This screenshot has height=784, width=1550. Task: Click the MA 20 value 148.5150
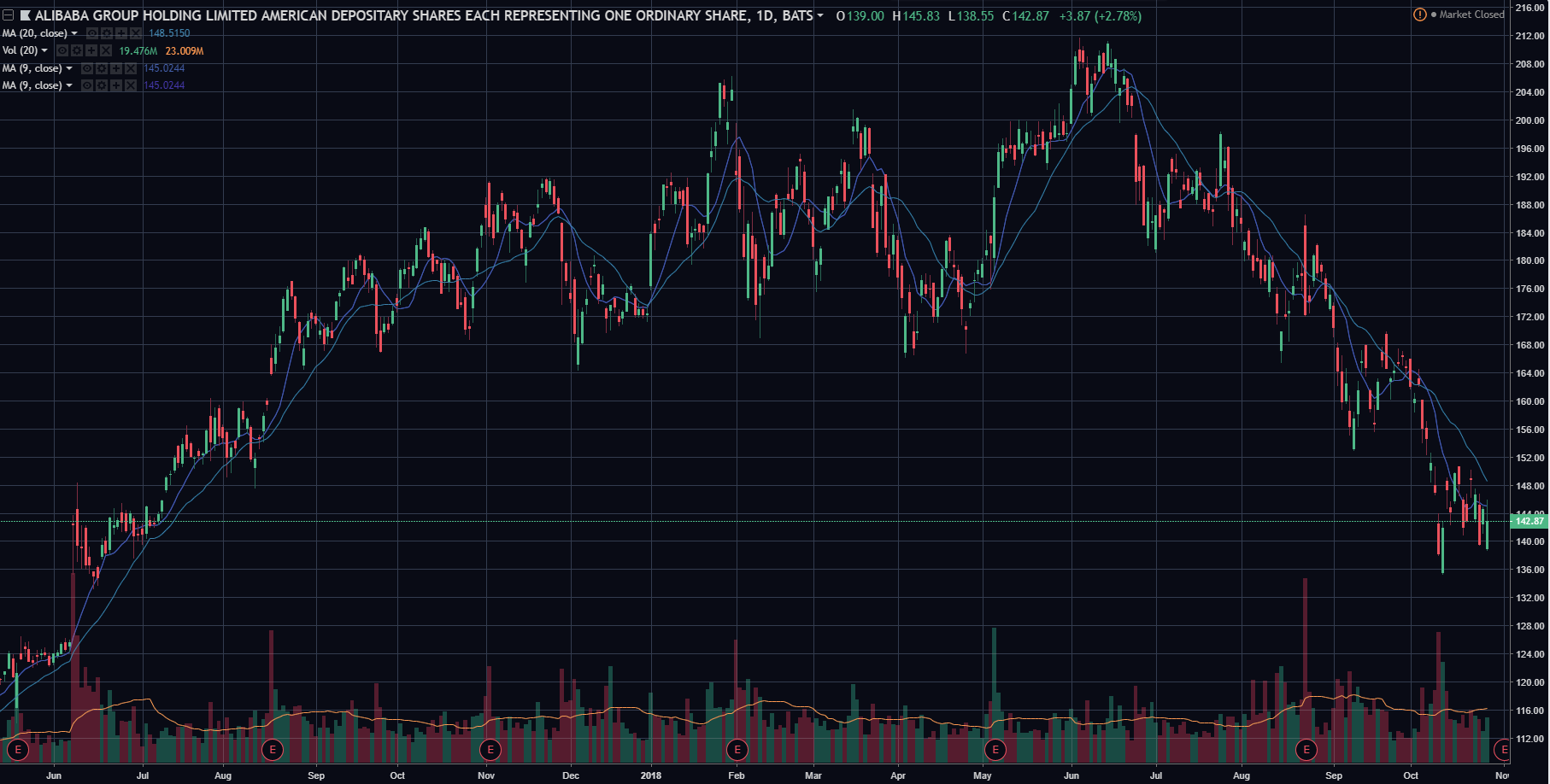pyautogui.click(x=169, y=33)
